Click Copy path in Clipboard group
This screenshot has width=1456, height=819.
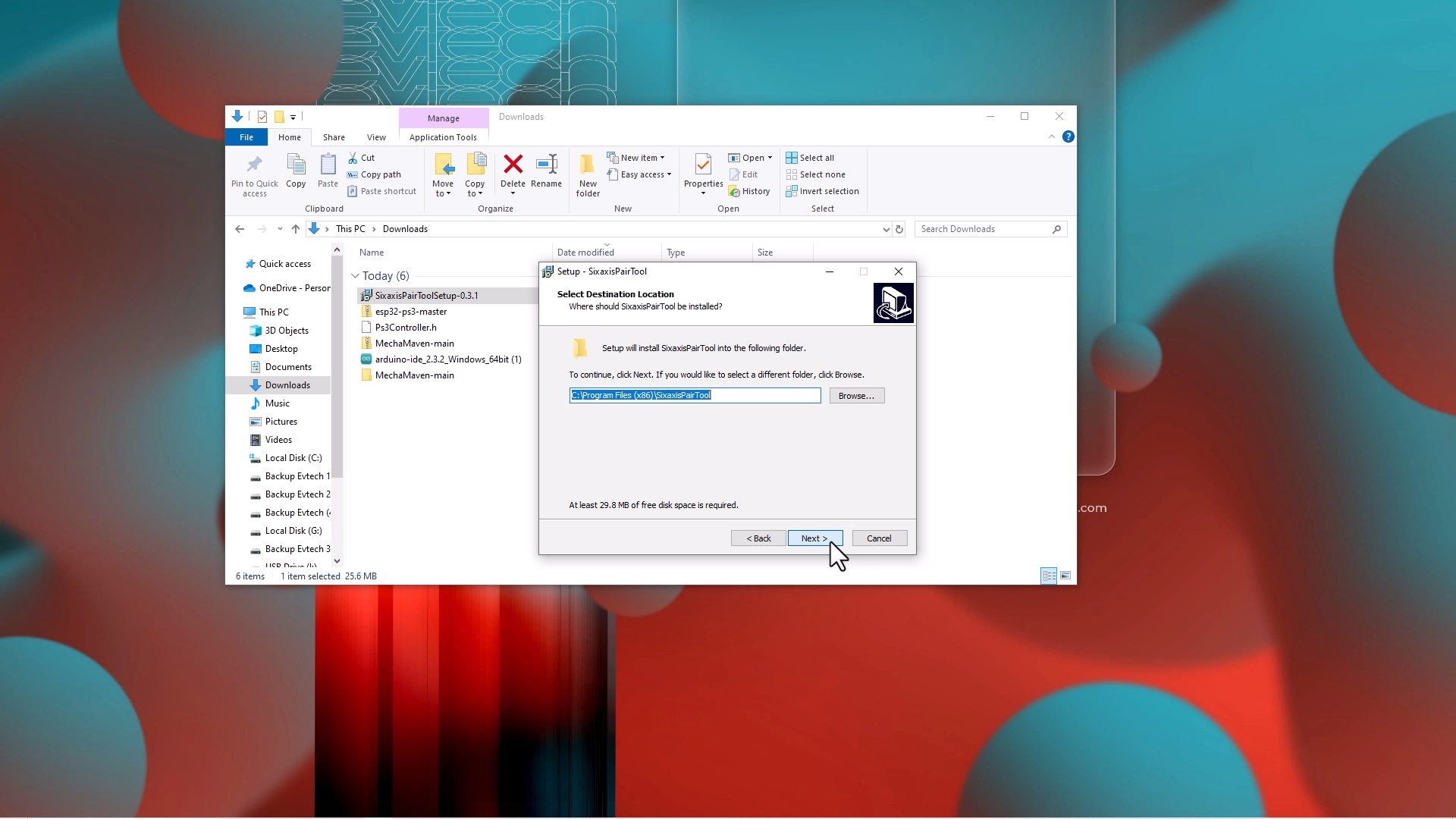[374, 174]
